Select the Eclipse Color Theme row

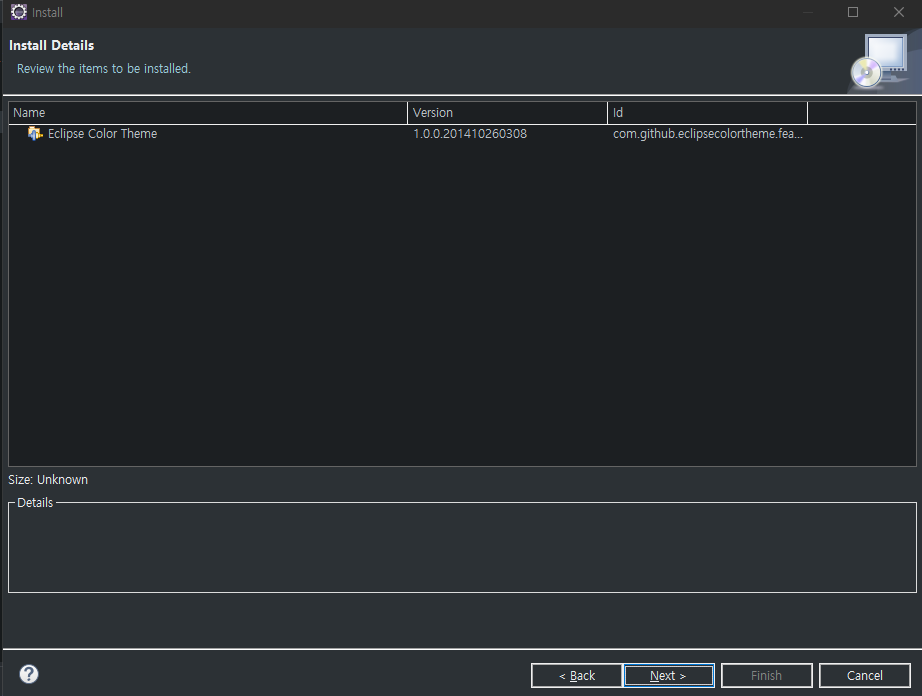click(462, 134)
